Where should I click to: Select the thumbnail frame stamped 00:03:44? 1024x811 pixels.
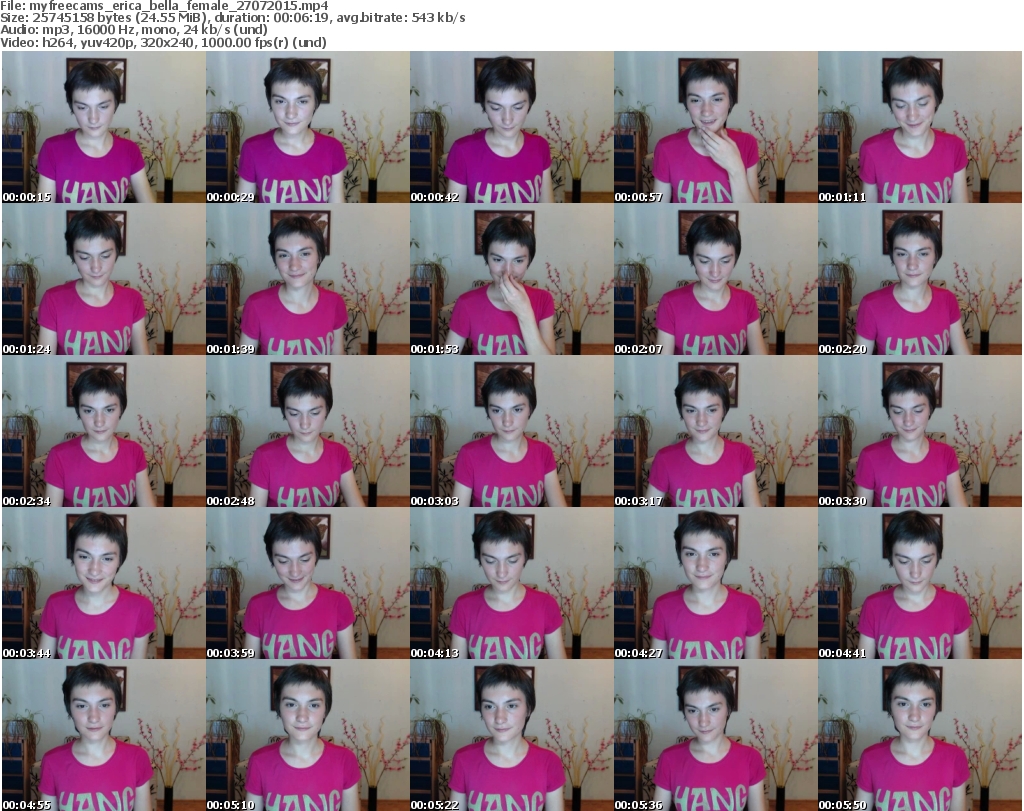tap(104, 583)
